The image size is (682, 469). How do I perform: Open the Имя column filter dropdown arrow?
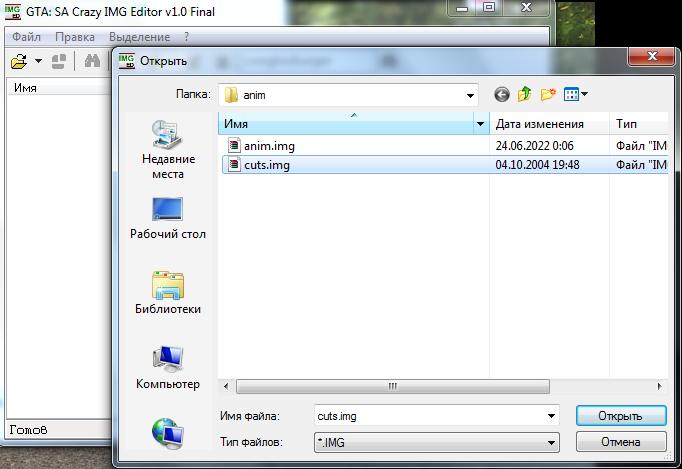pyautogui.click(x=481, y=124)
